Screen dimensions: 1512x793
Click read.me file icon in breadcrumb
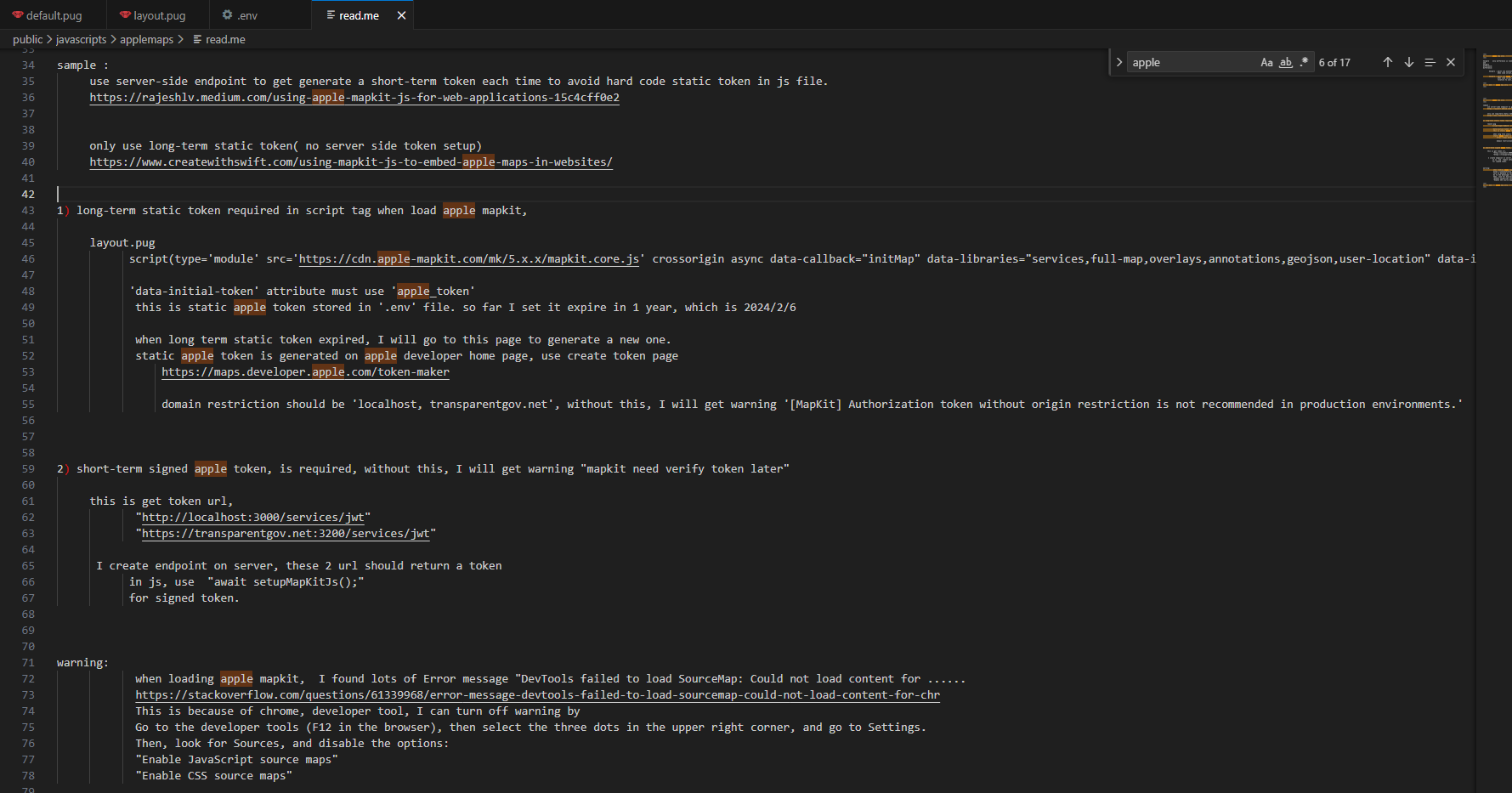(197, 40)
